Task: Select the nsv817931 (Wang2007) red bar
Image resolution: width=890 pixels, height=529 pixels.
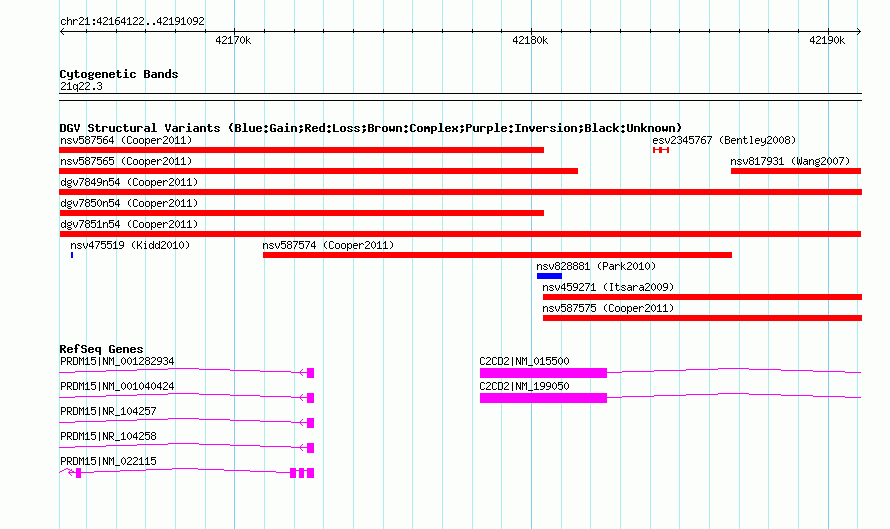Action: (796, 171)
